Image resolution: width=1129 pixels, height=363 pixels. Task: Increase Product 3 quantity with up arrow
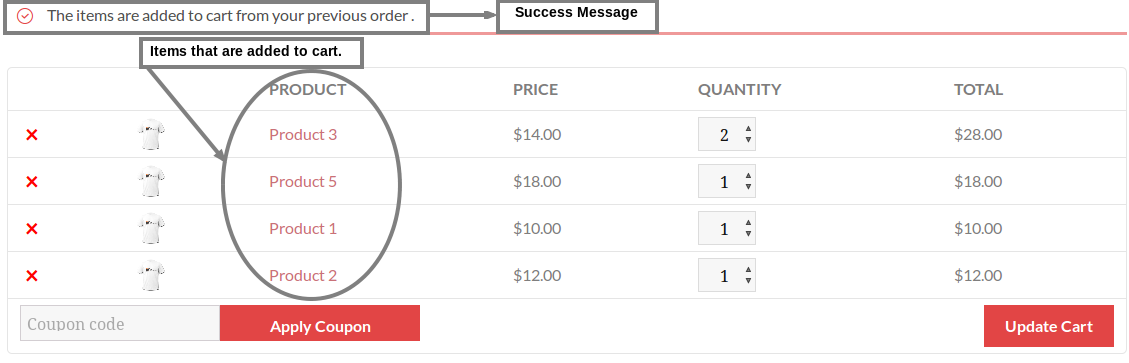tap(748, 130)
